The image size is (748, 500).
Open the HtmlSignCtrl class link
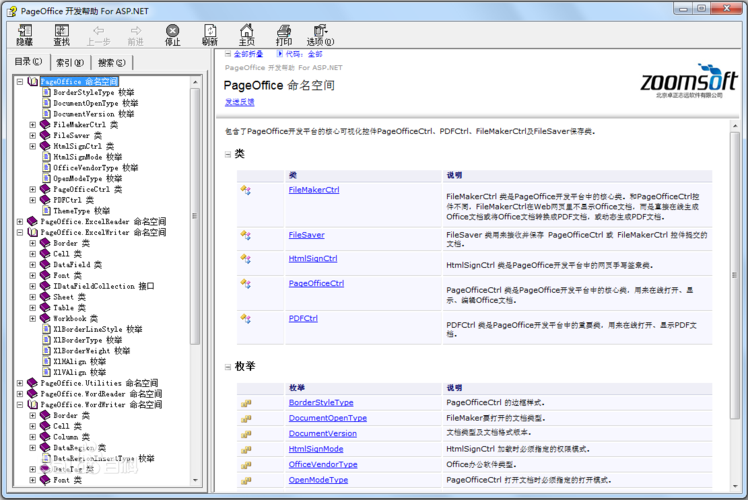tap(313, 259)
